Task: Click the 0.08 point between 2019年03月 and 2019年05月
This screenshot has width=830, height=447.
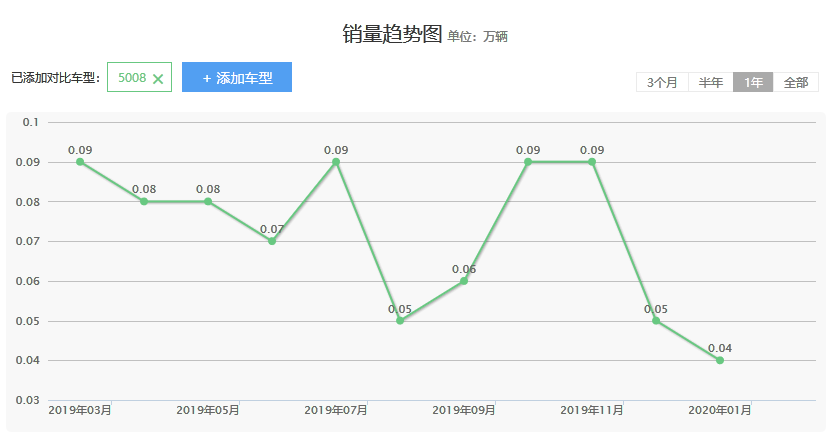Action: [x=144, y=201]
